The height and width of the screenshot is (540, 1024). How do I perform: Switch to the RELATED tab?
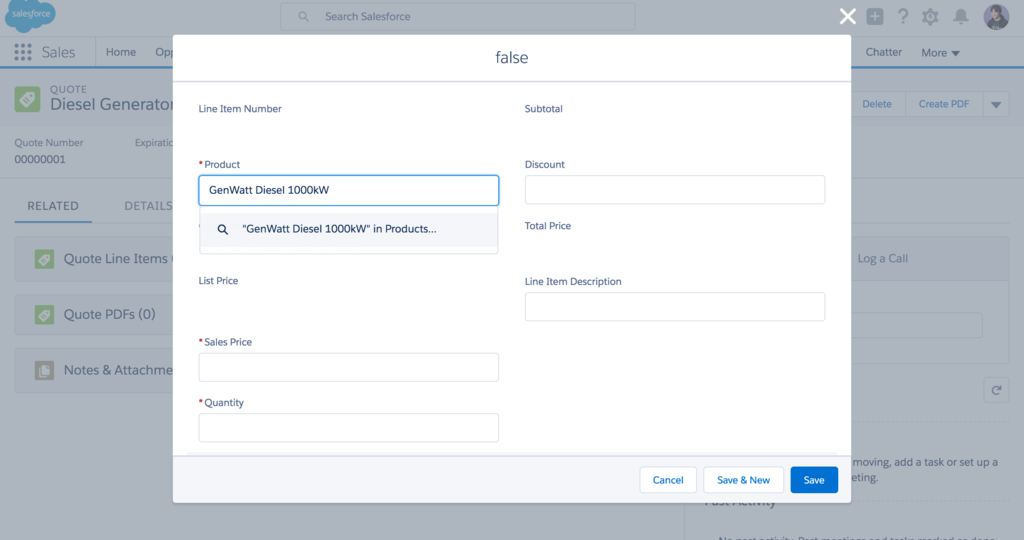(x=53, y=206)
